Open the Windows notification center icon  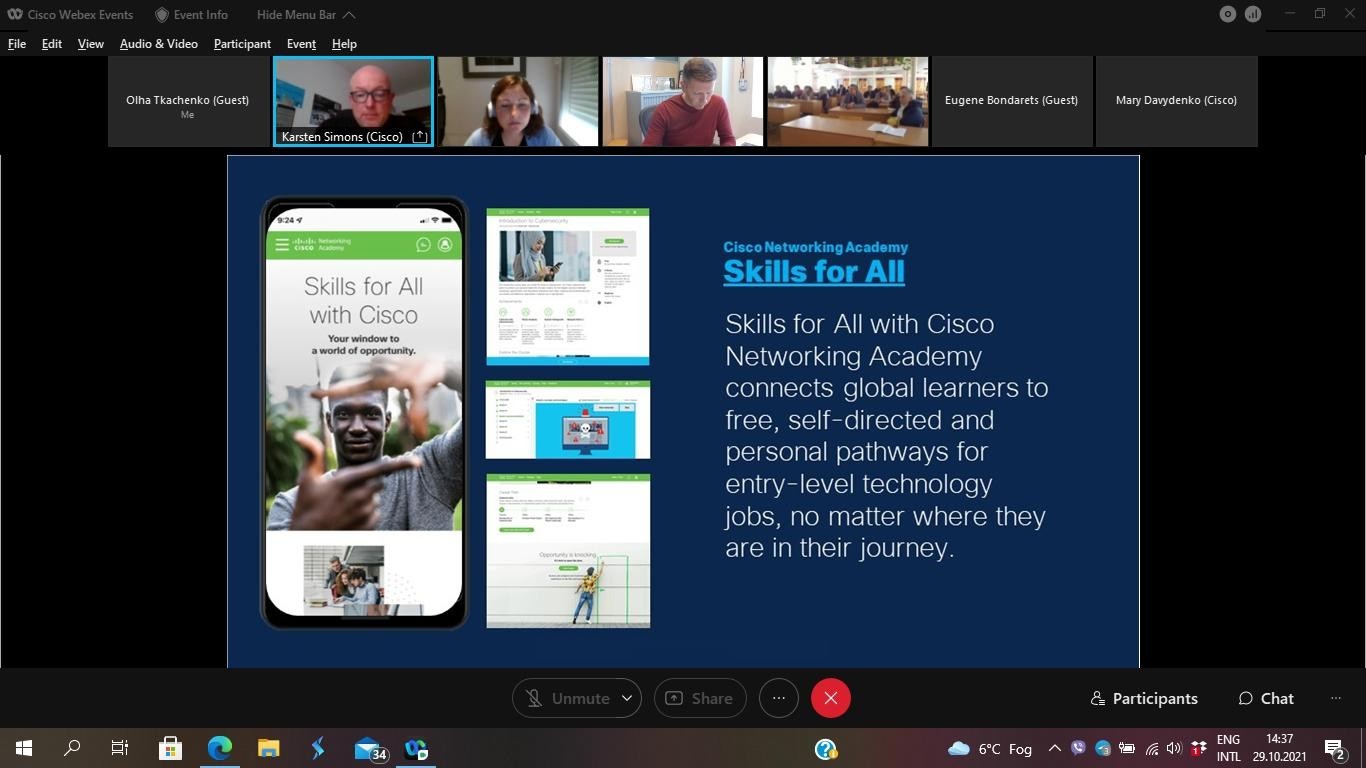[1335, 749]
